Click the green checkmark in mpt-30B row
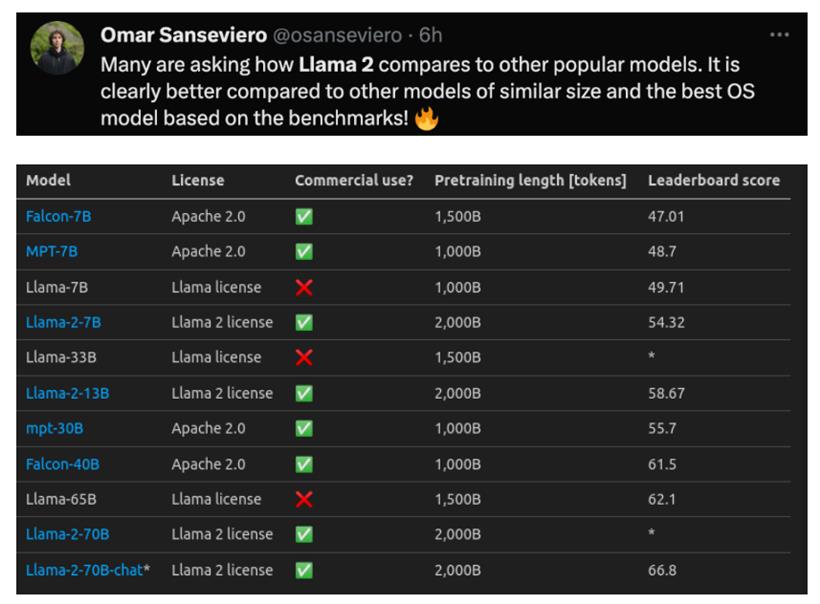Viewport: 820px width, 604px height. click(x=304, y=429)
